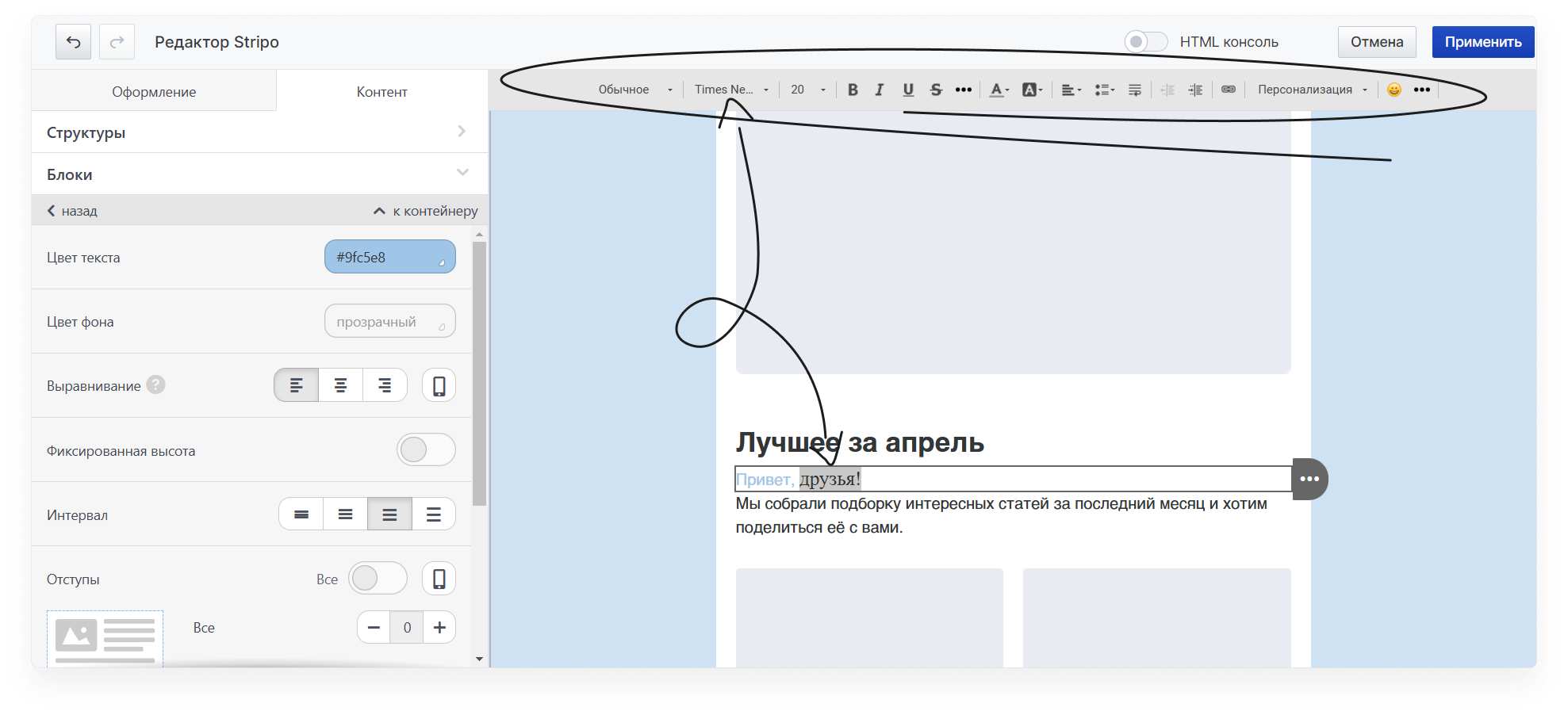1568x715 pixels.
Task: Collapse the Блоки section
Action: pos(259,174)
